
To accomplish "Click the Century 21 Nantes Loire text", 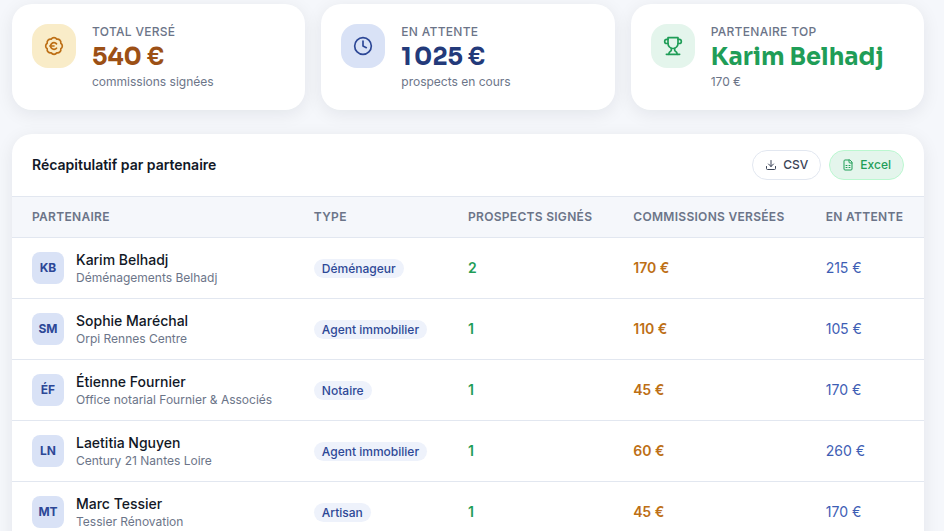I will click(144, 461).
